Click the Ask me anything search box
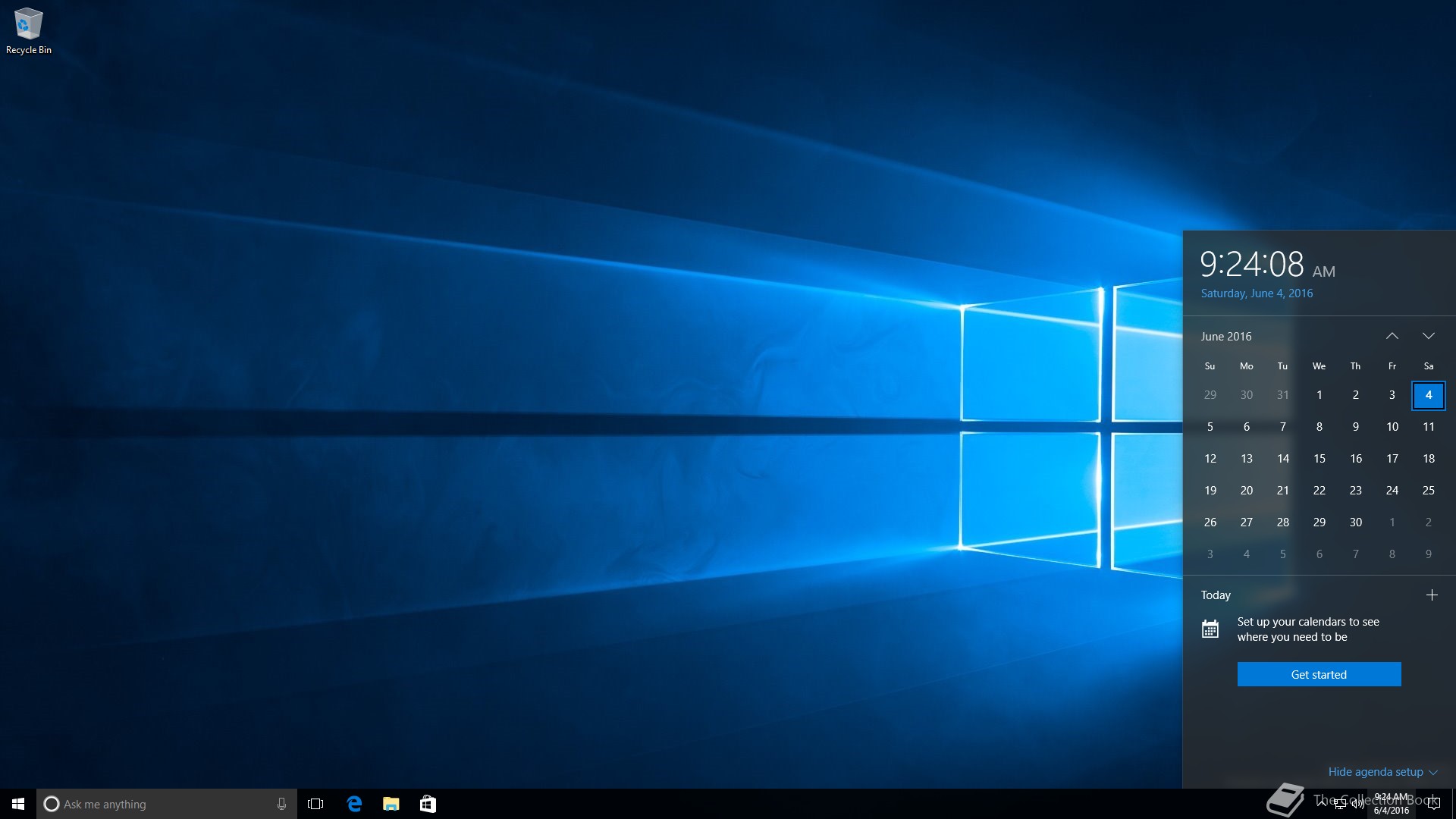The width and height of the screenshot is (1456, 819). (x=159, y=804)
